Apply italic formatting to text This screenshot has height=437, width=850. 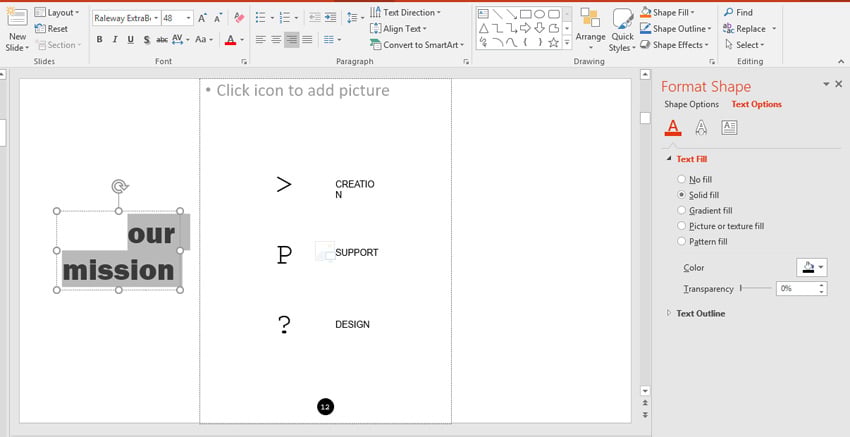(115, 40)
